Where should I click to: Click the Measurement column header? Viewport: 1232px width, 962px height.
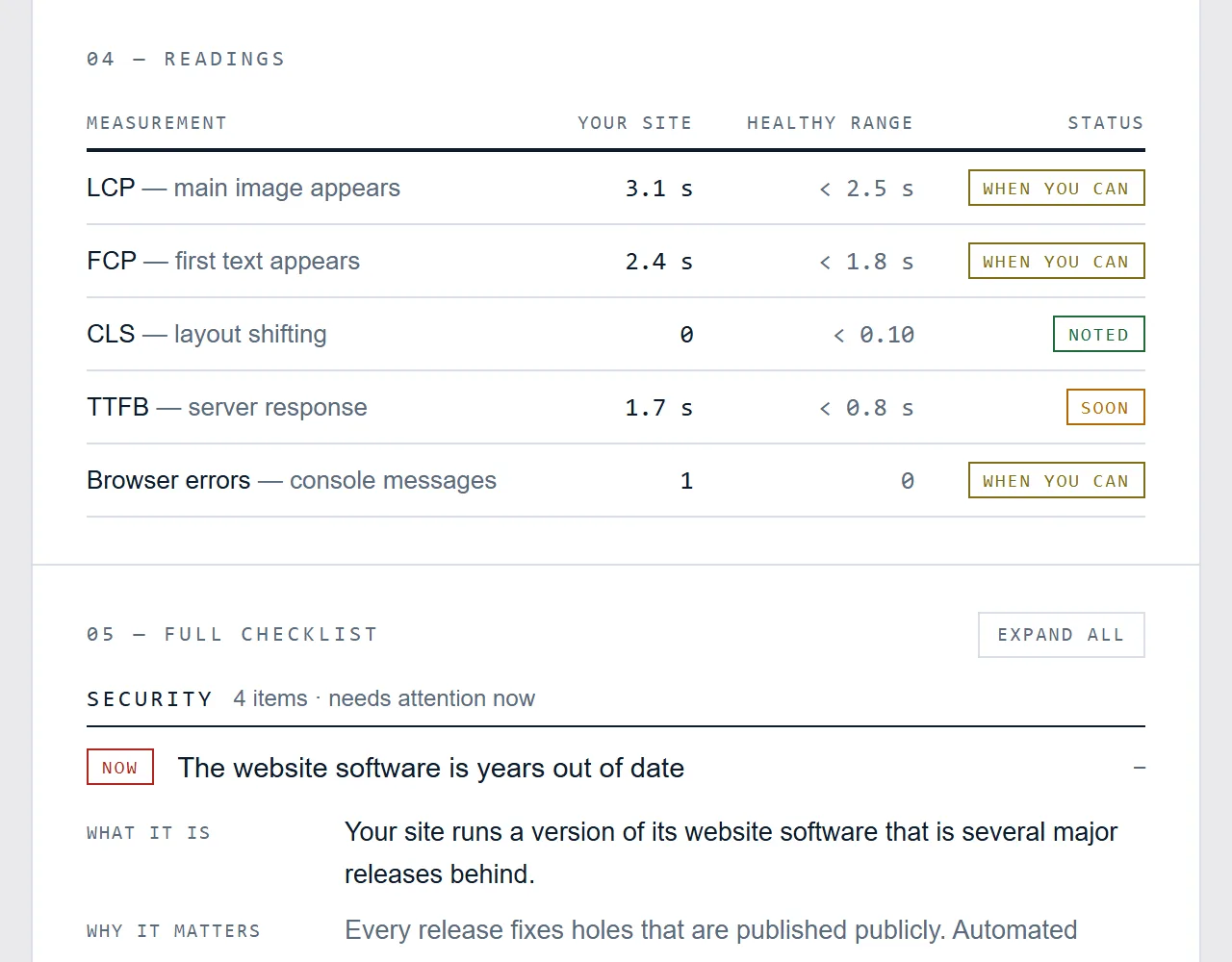[x=157, y=123]
